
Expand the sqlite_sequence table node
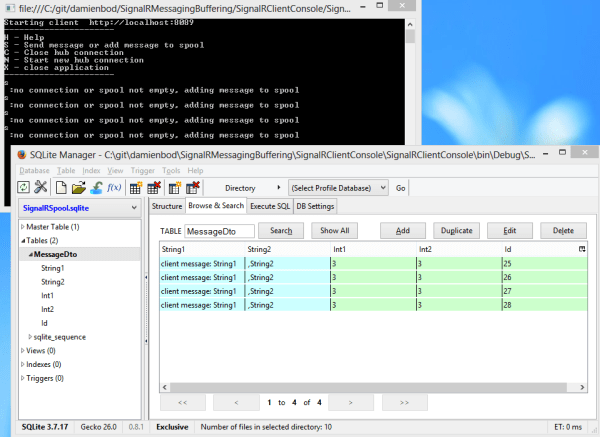point(30,337)
